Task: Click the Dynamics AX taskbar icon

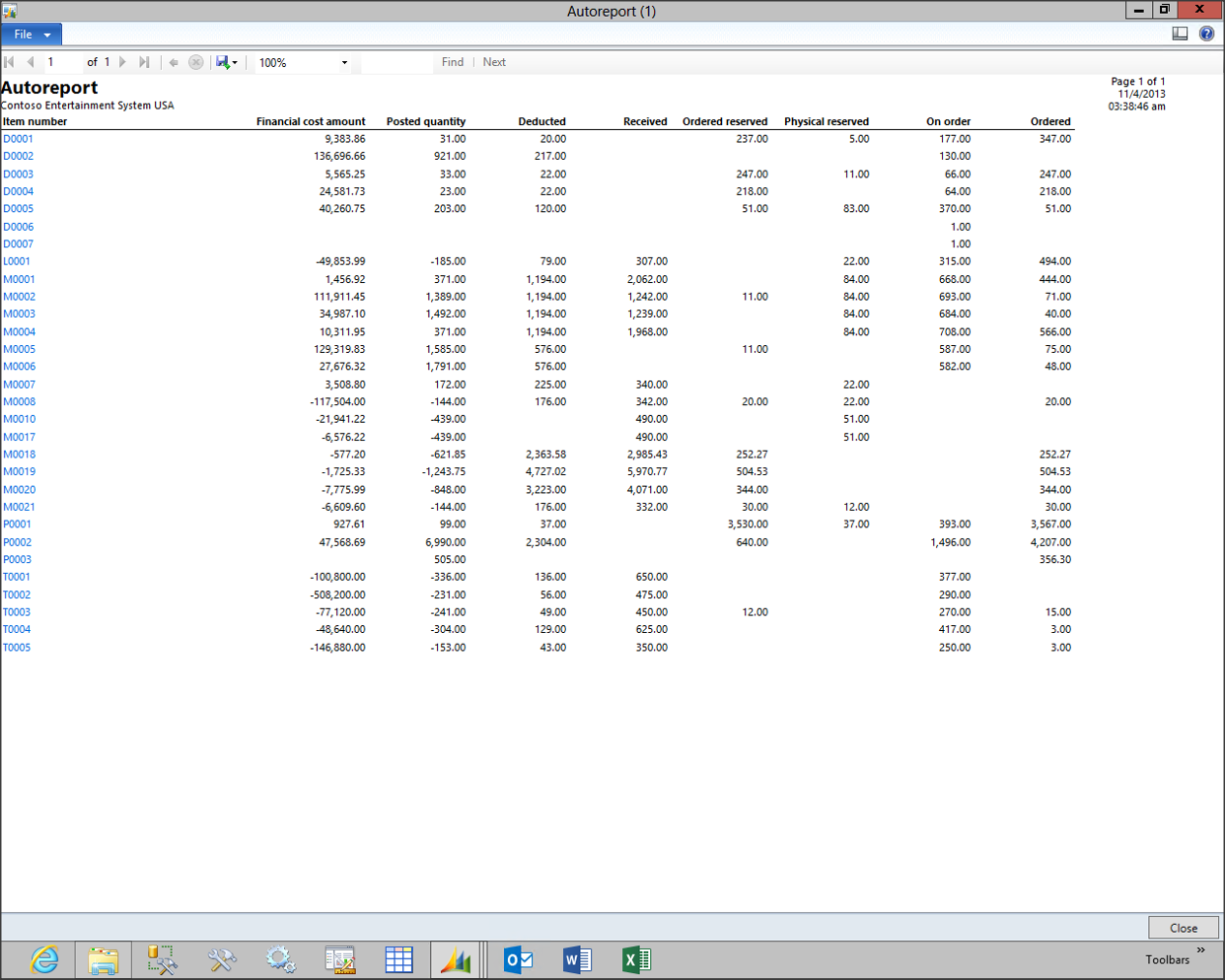Action: pyautogui.click(x=456, y=959)
